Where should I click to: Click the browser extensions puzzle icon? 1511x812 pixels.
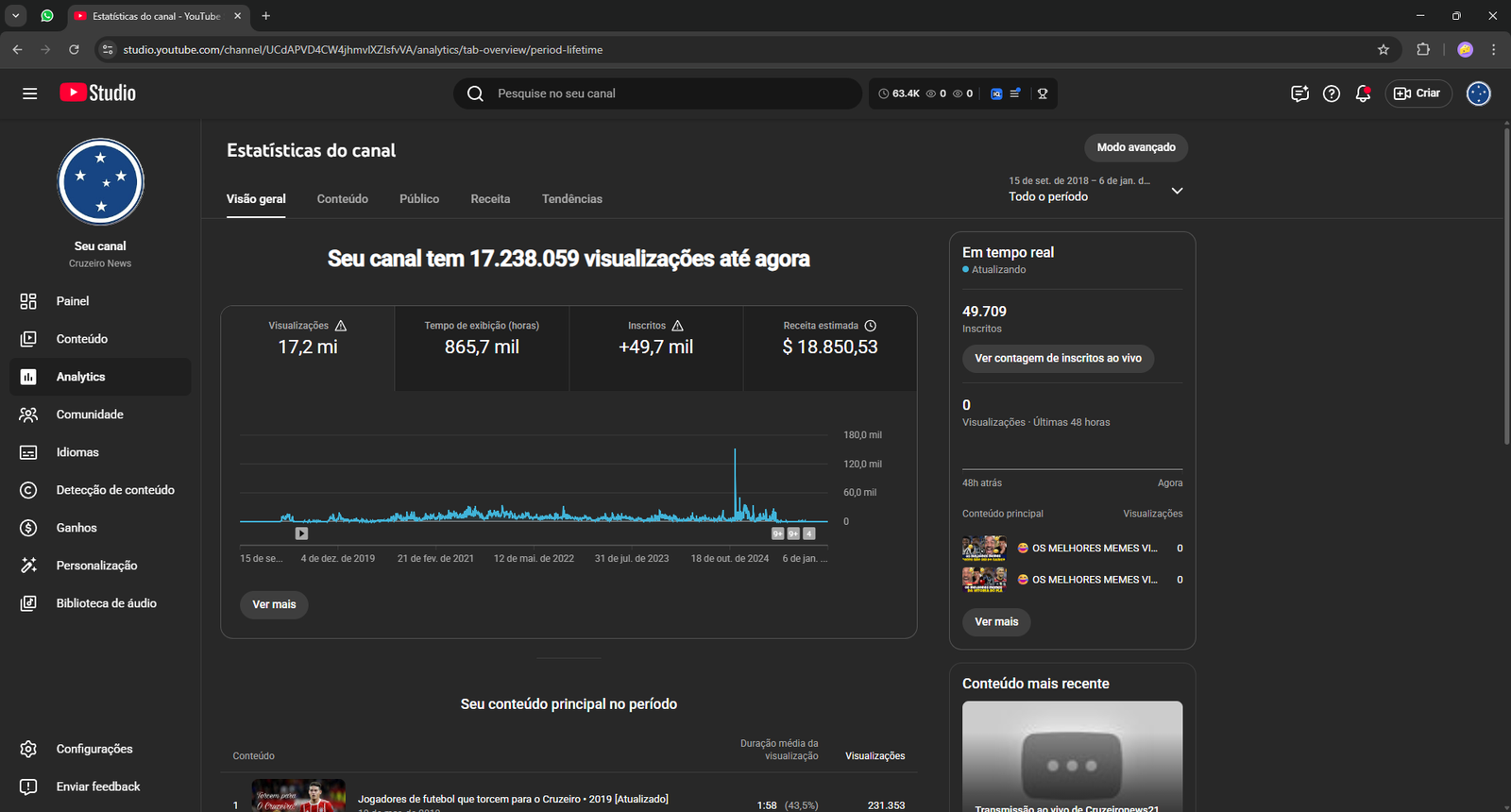click(1423, 50)
